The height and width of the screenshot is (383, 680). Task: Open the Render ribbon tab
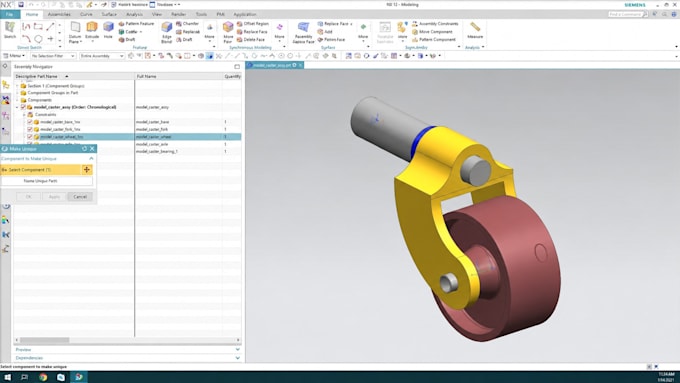(x=178, y=14)
